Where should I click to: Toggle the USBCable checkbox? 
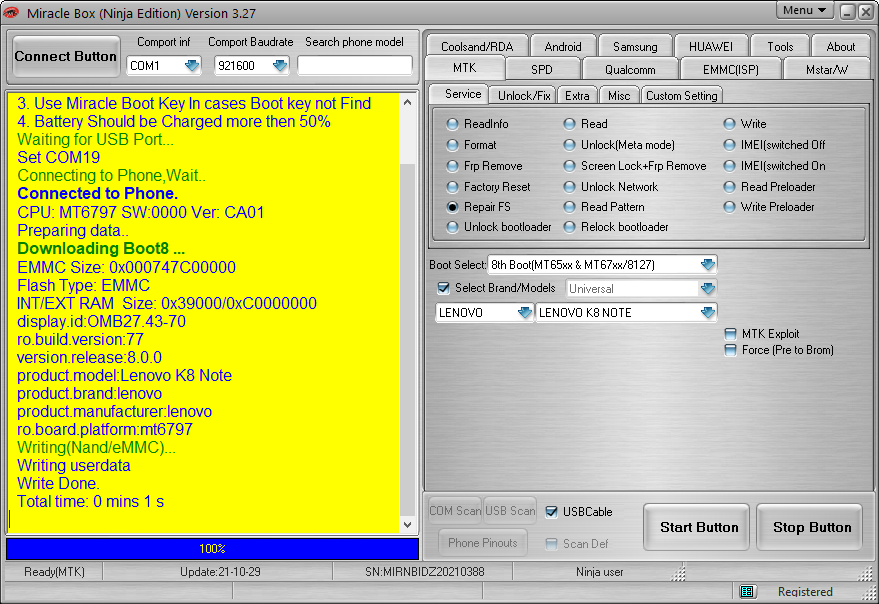pos(552,511)
